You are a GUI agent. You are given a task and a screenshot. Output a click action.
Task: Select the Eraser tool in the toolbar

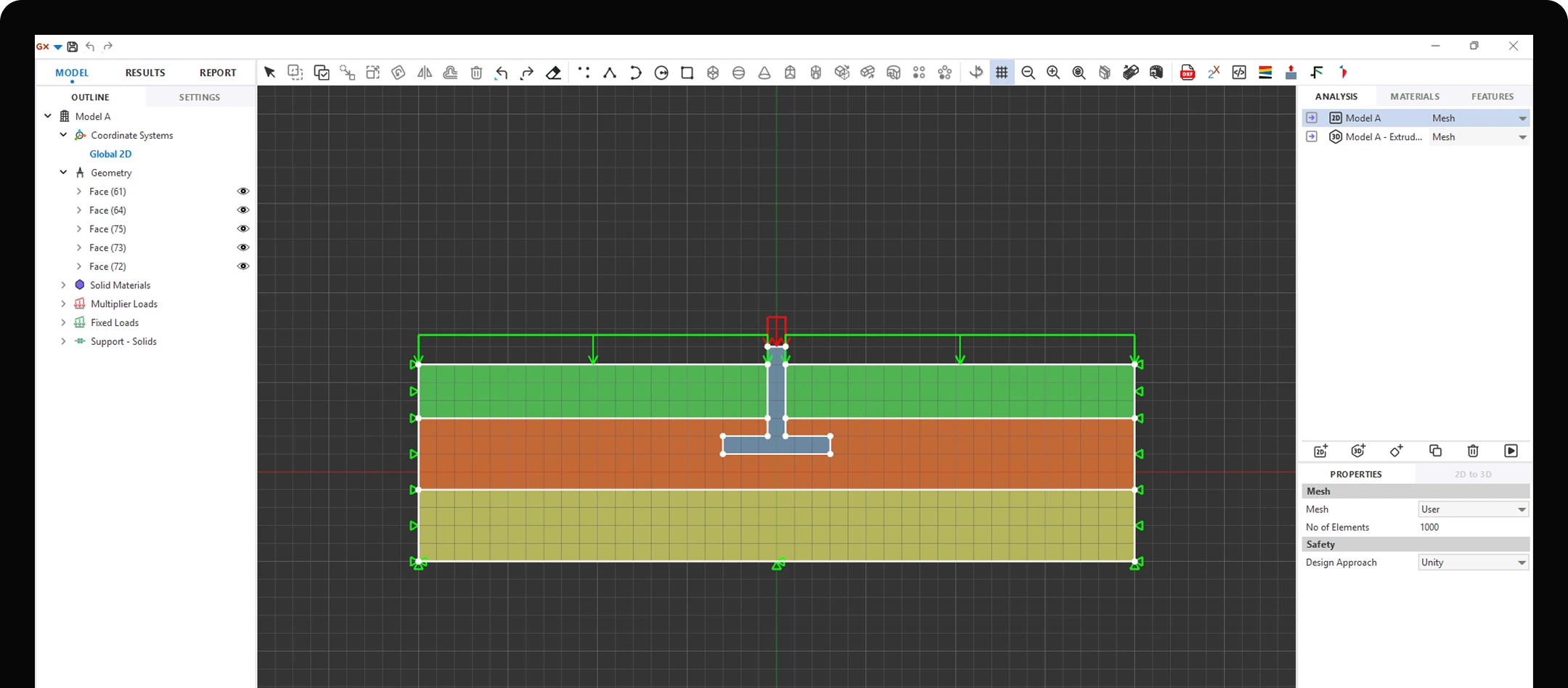553,73
